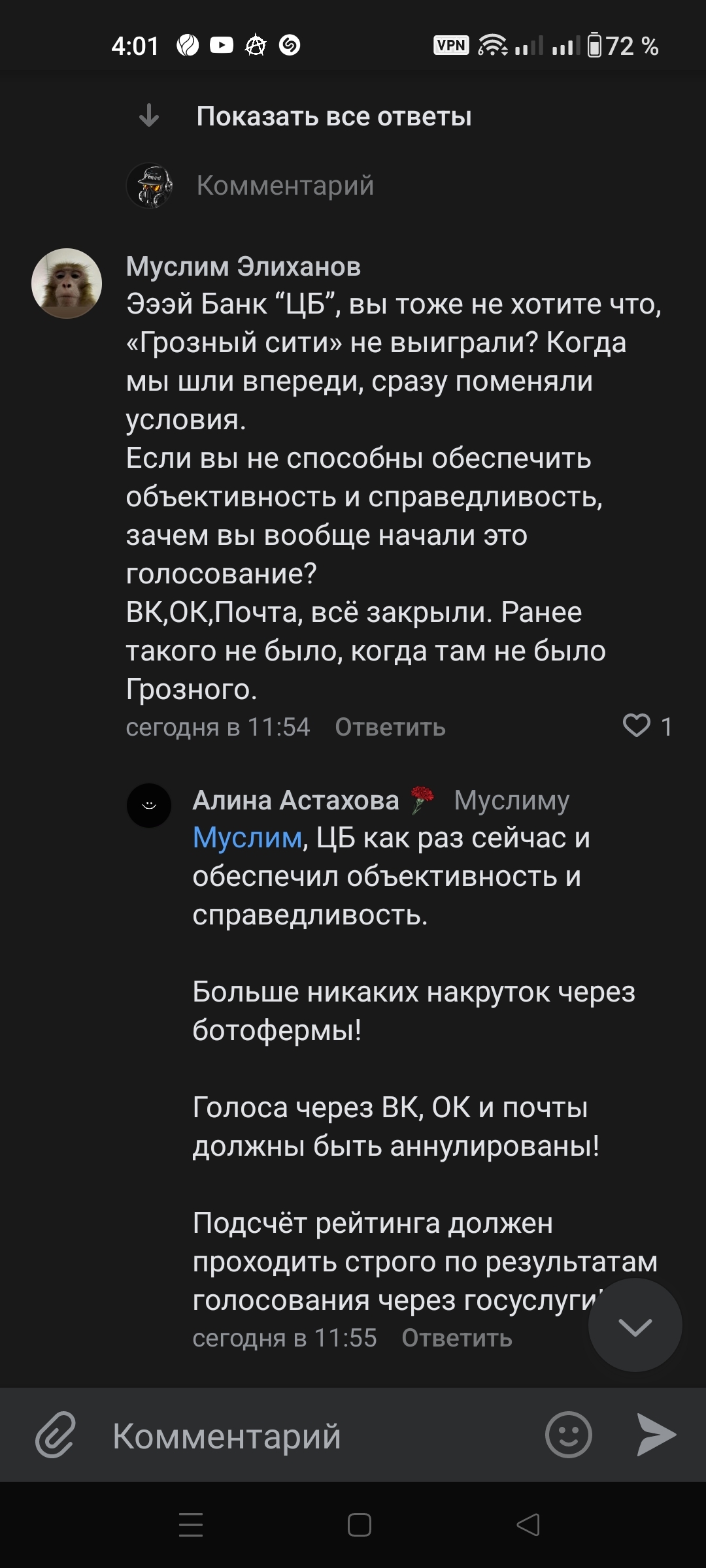
Task: Open Муслим Элиханов's monkey avatar
Action: click(67, 284)
